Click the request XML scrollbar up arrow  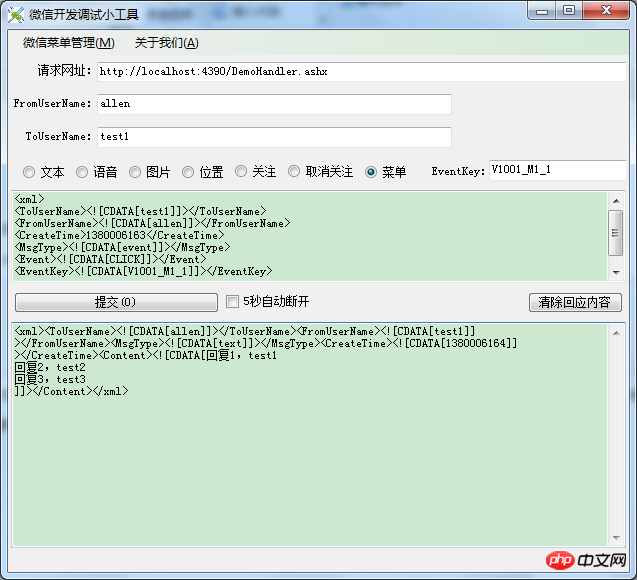pos(616,201)
